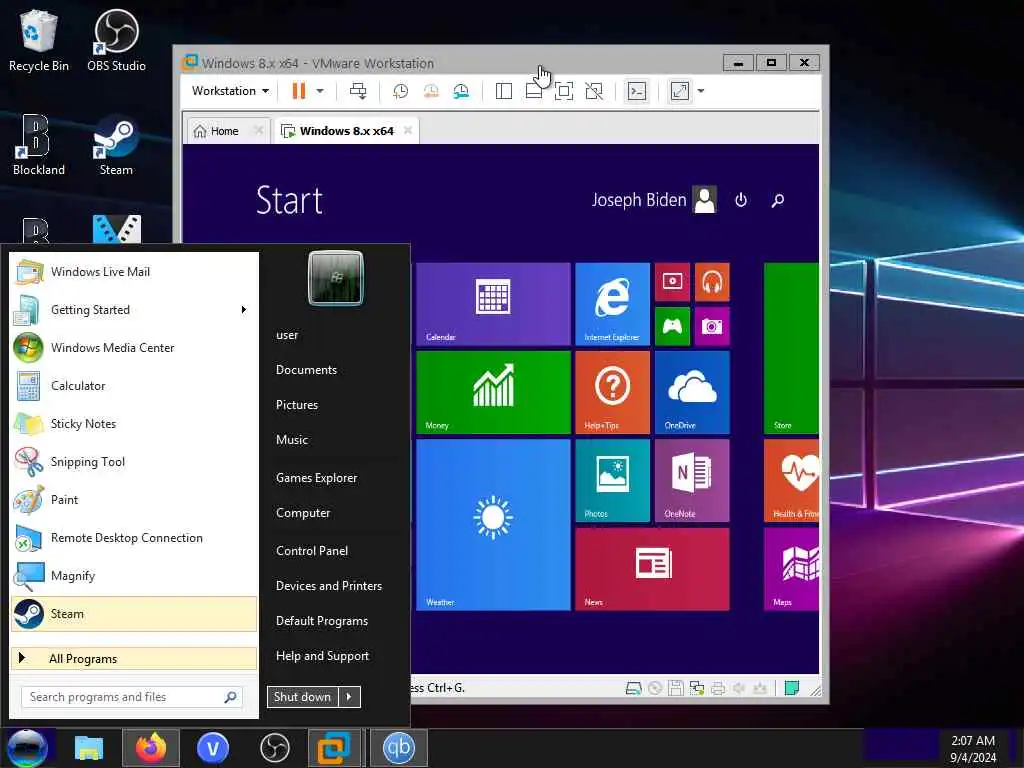This screenshot has height=768, width=1024.
Task: Open the OneNote tile
Action: pyautogui.click(x=692, y=480)
